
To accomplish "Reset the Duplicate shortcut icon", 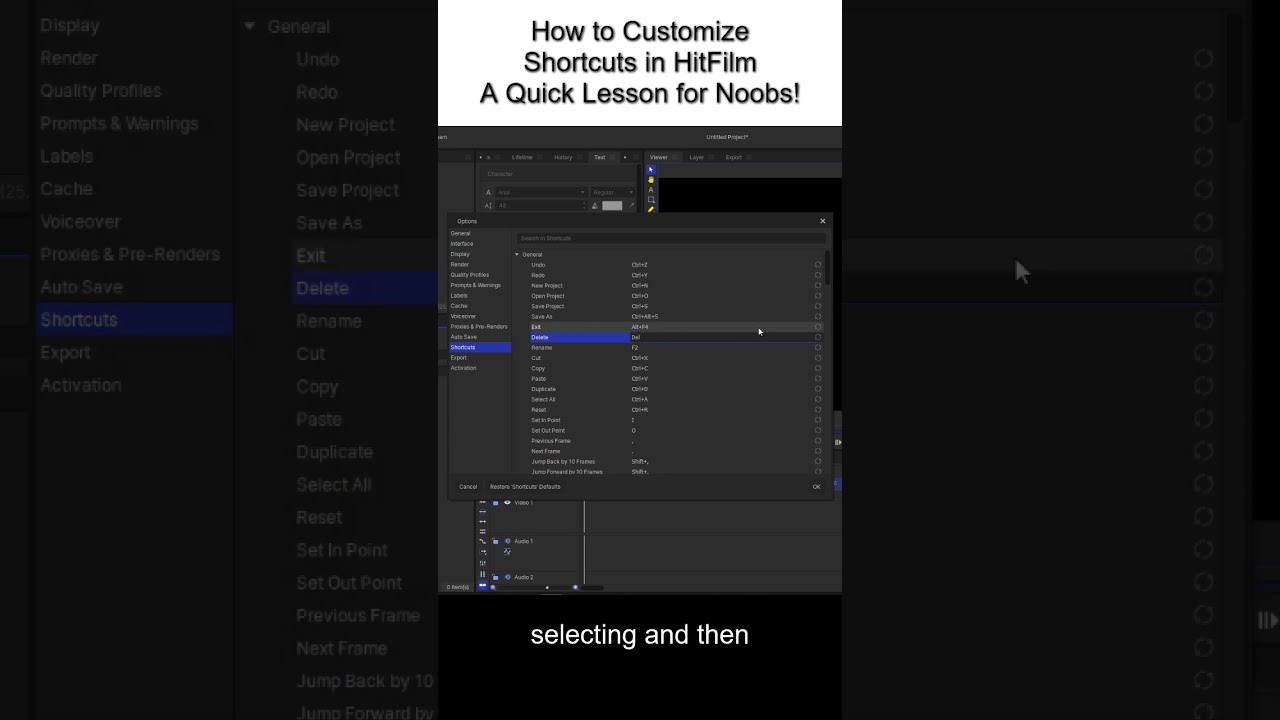I will point(818,389).
